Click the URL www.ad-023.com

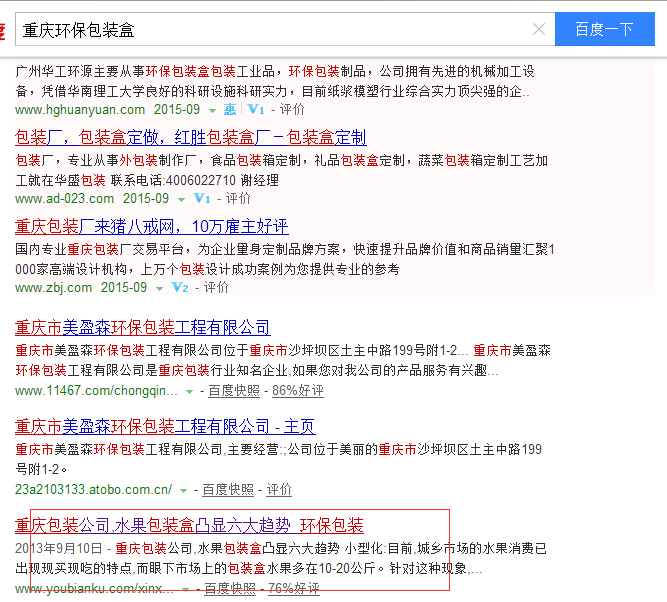pyautogui.click(x=65, y=199)
